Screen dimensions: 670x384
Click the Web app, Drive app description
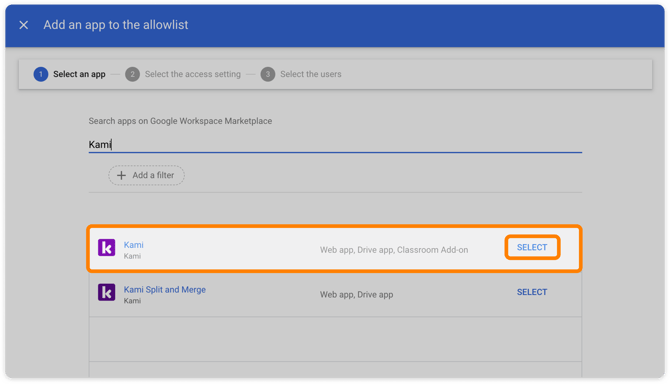click(x=356, y=295)
